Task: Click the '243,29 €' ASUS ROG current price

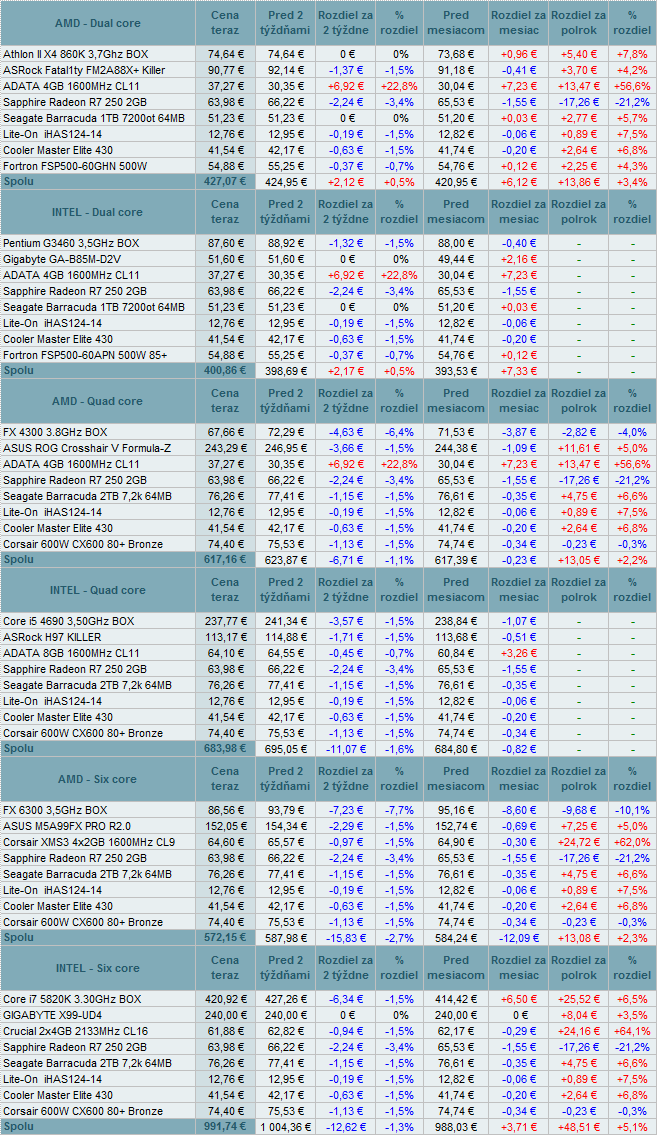Action: click(225, 448)
